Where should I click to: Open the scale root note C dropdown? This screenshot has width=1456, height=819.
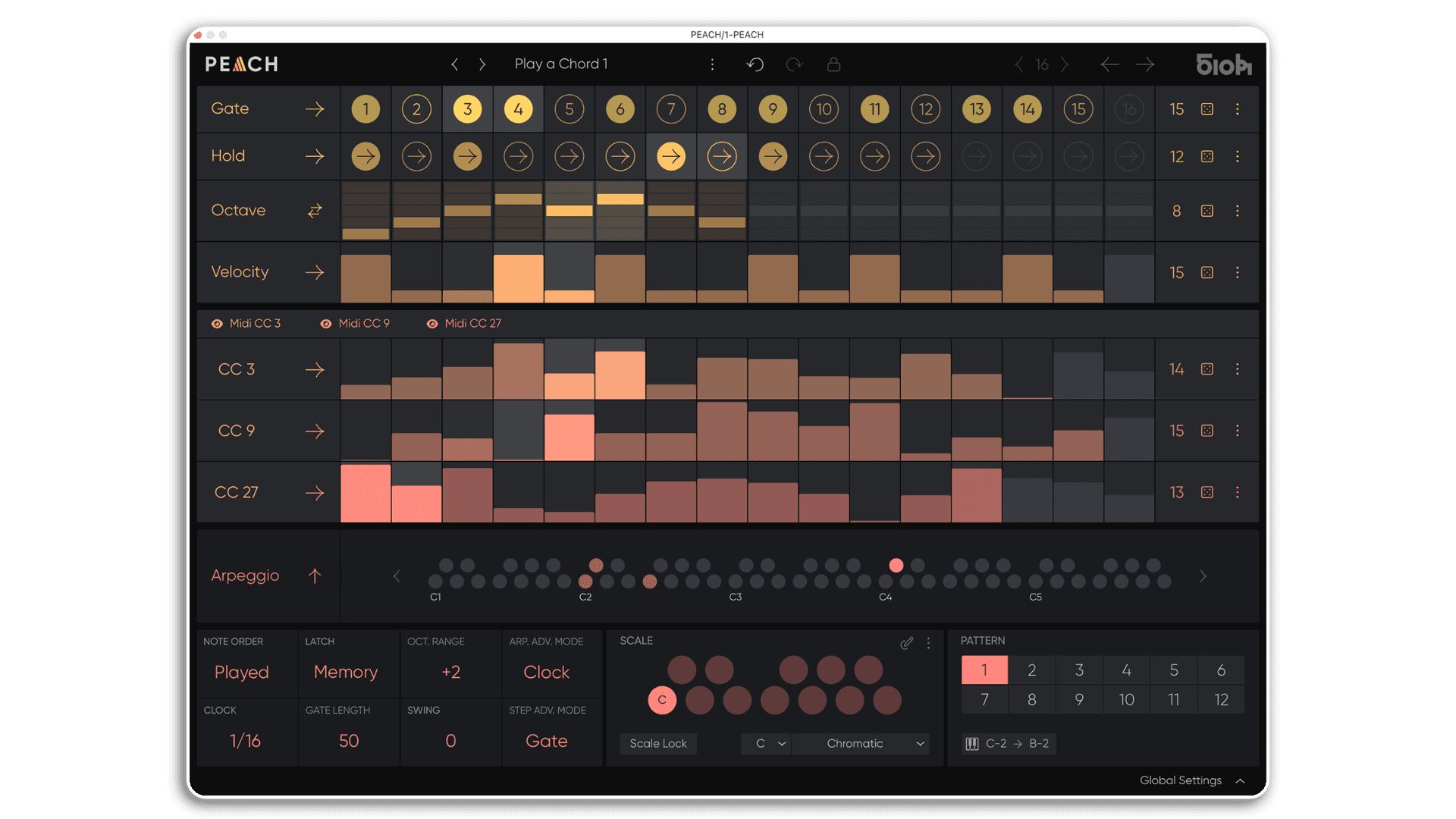[x=766, y=744]
